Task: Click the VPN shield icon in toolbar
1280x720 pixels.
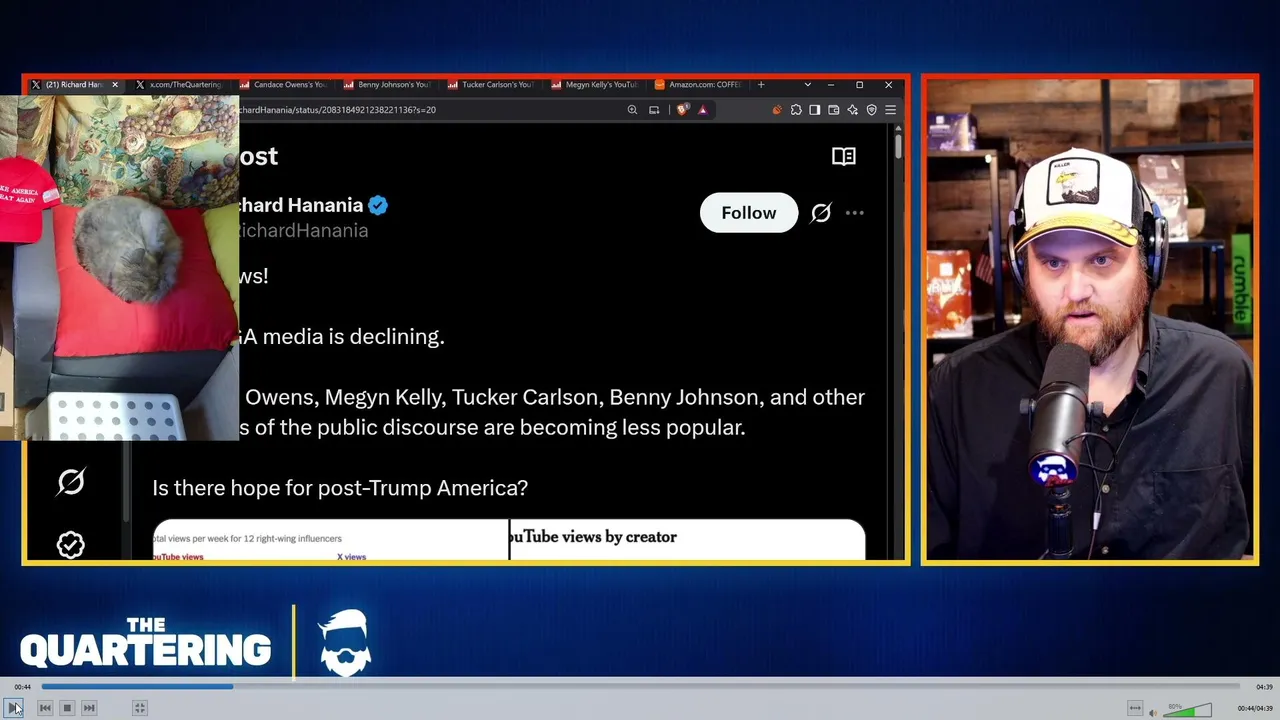Action: [x=872, y=110]
